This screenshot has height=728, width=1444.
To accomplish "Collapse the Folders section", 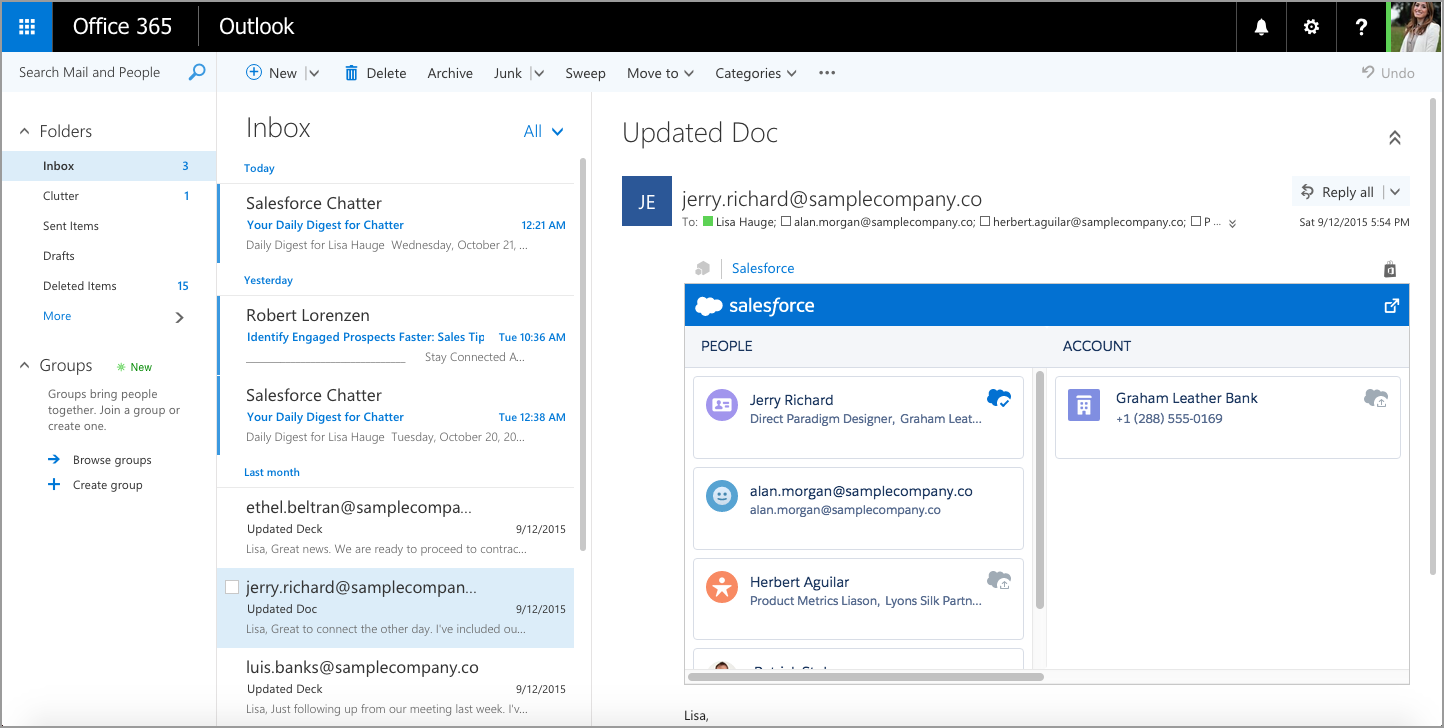I will [25, 131].
